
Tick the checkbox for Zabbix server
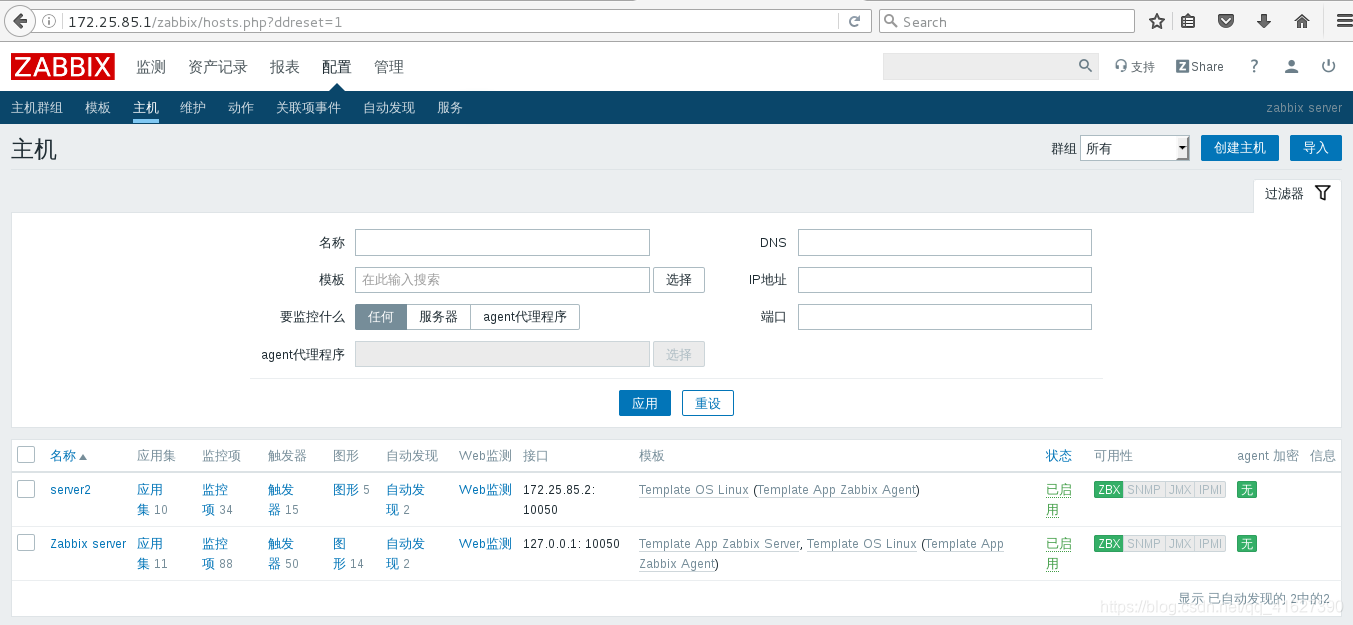pyautogui.click(x=26, y=543)
